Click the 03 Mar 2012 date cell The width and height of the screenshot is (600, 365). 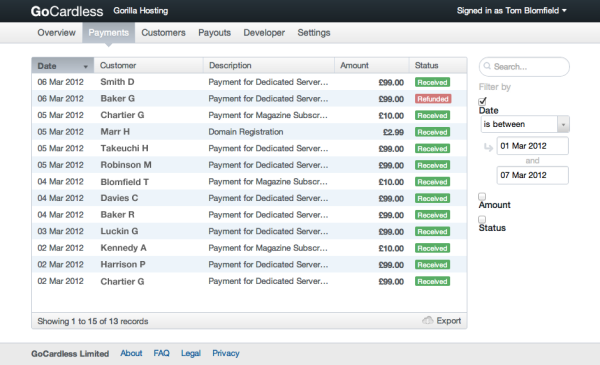click(60, 231)
